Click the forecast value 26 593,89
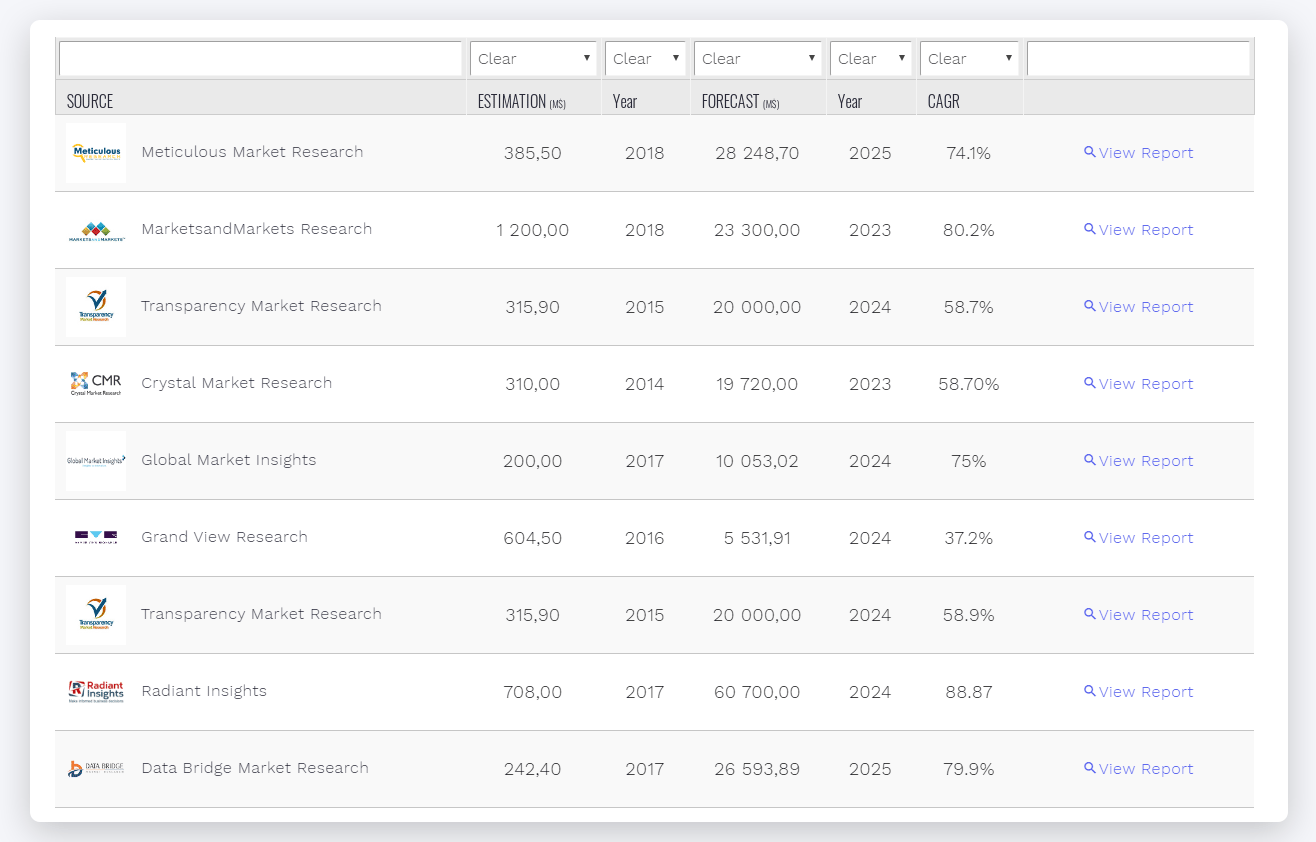The height and width of the screenshot is (842, 1316). (757, 769)
